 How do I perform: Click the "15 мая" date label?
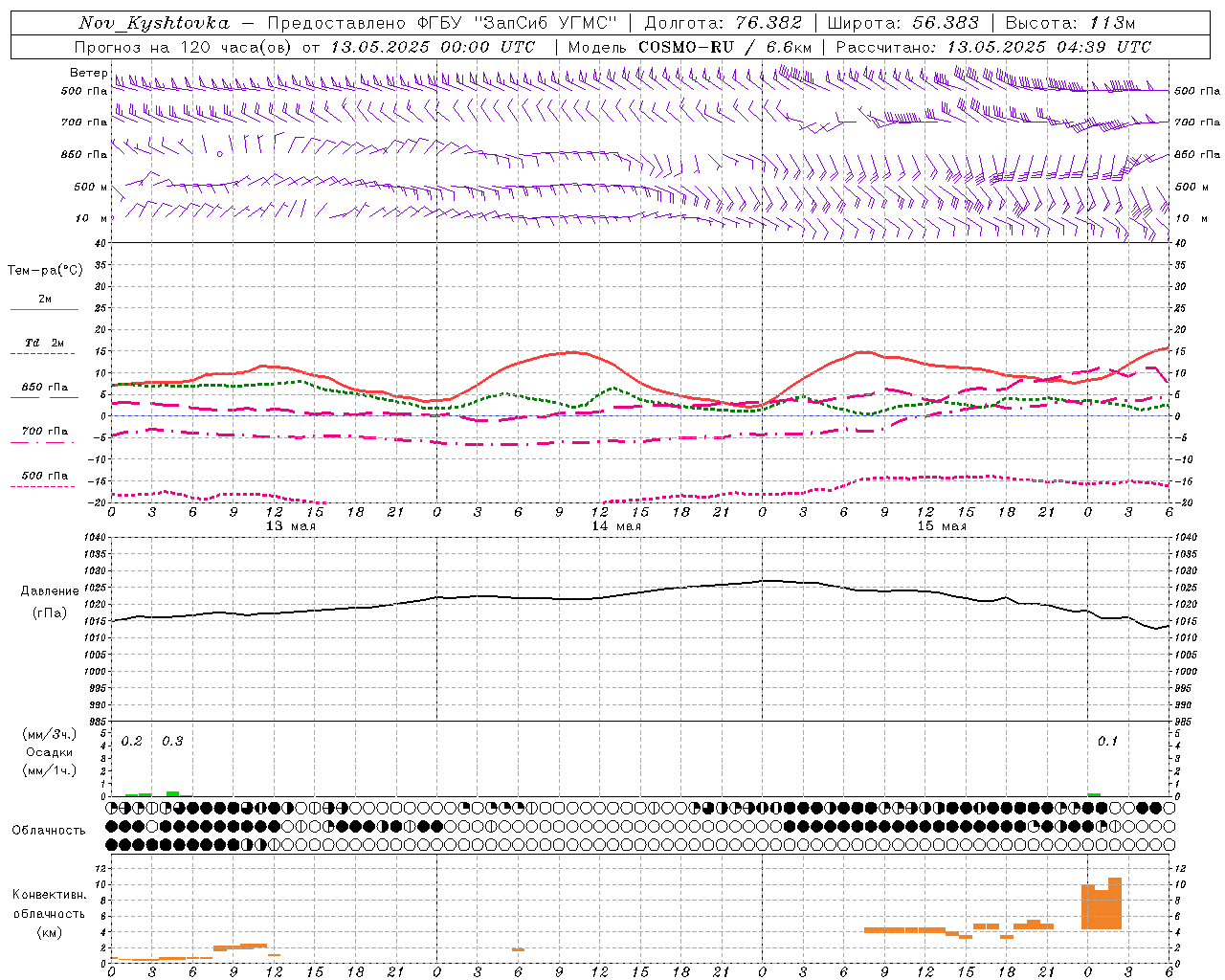942,526
